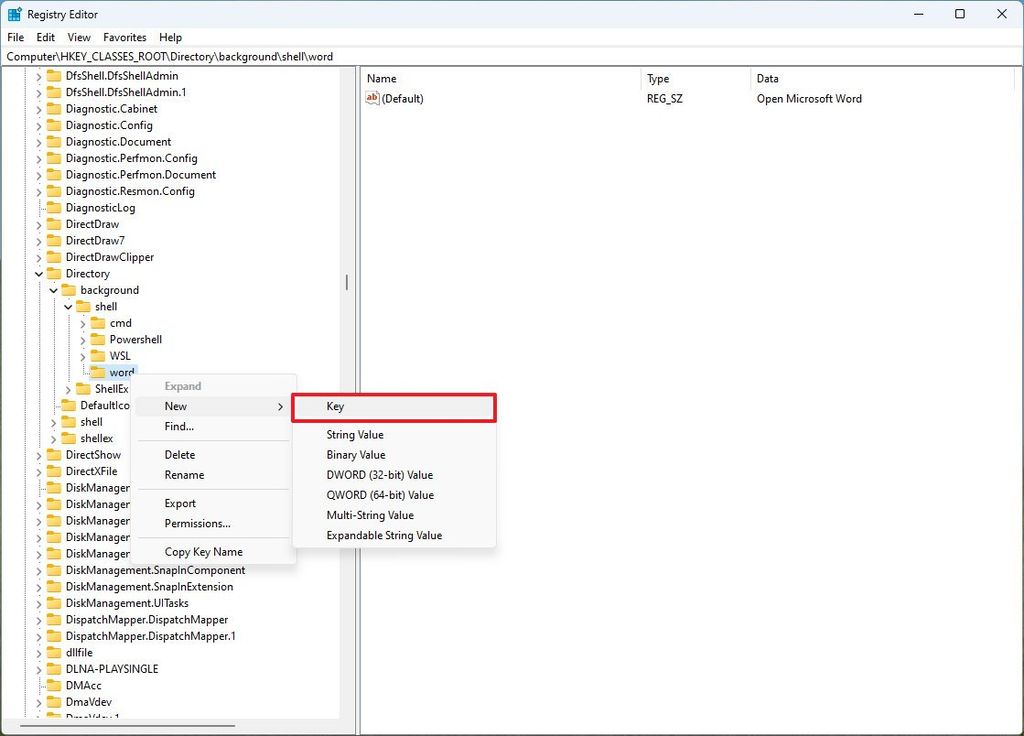Collapse the shell tree node
This screenshot has height=736, width=1024.
point(68,306)
